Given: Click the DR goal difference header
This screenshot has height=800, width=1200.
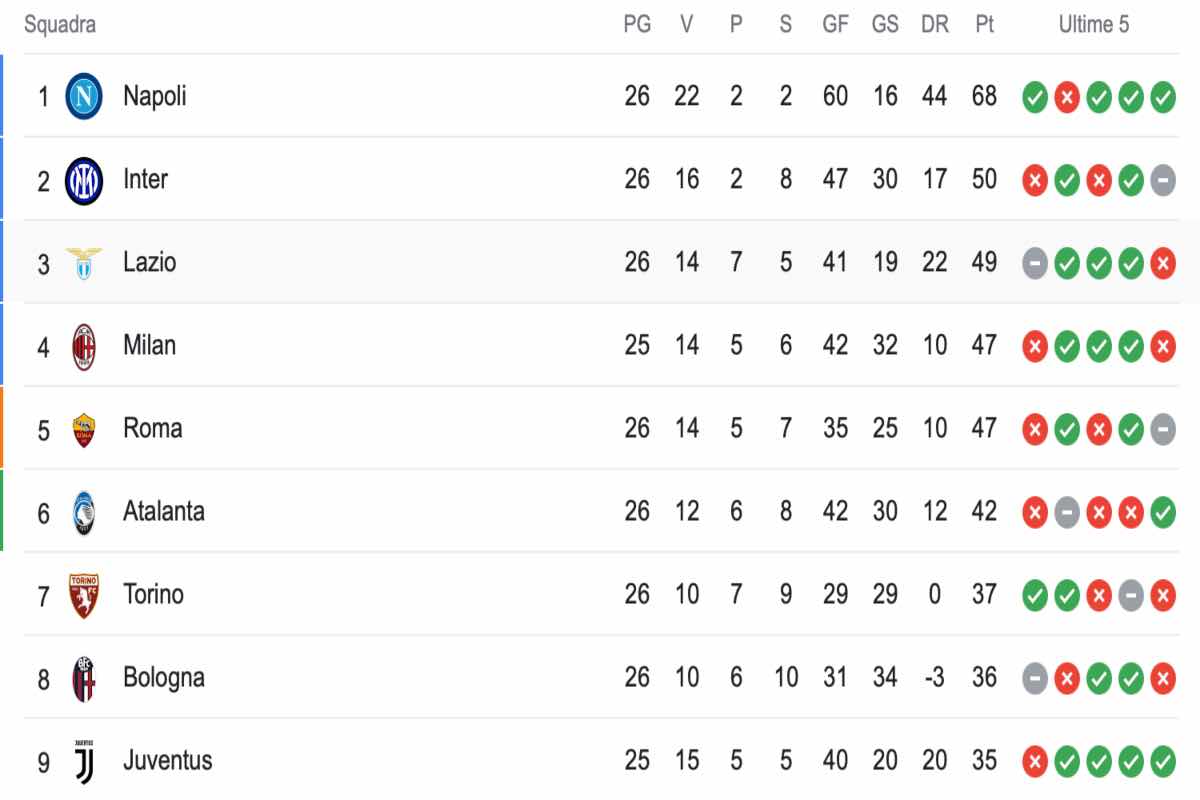Looking at the screenshot, I should (x=935, y=25).
